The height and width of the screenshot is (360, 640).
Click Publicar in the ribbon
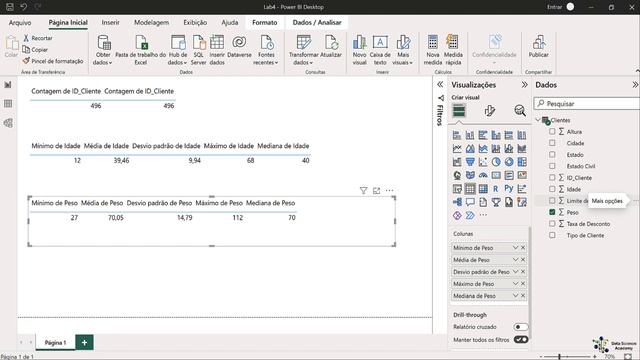(538, 46)
